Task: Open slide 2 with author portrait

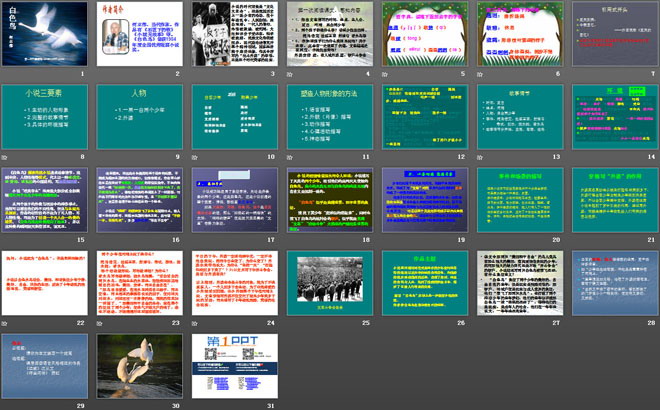Action: tap(141, 34)
